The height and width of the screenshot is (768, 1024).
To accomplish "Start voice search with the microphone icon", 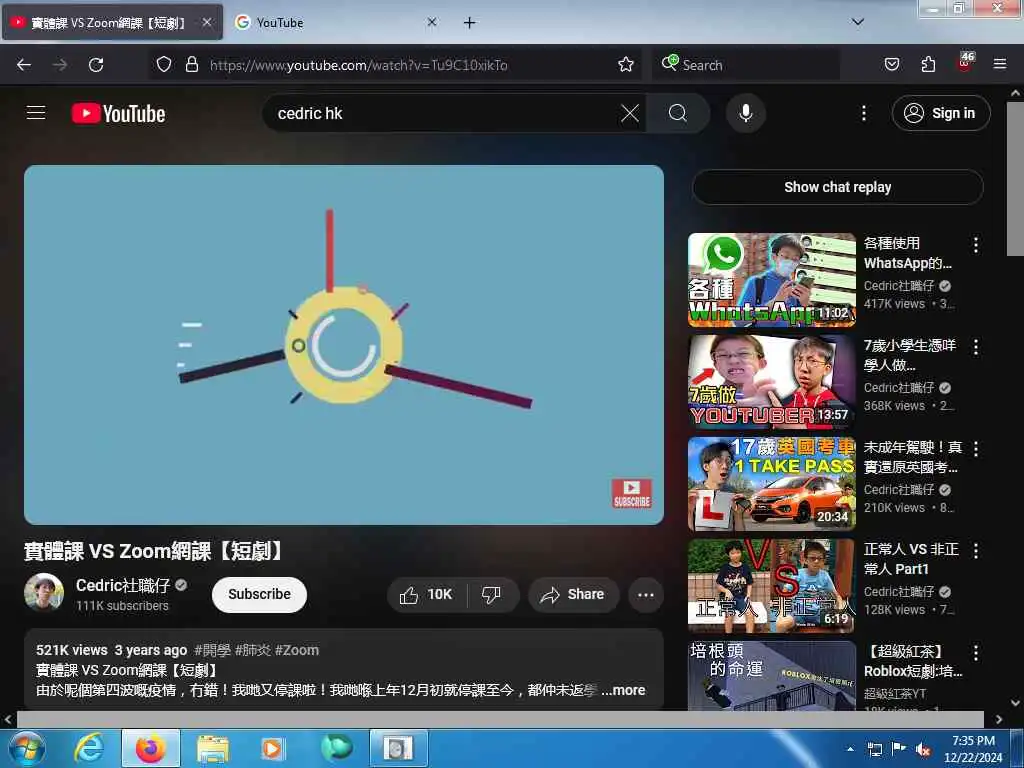I will [745, 113].
